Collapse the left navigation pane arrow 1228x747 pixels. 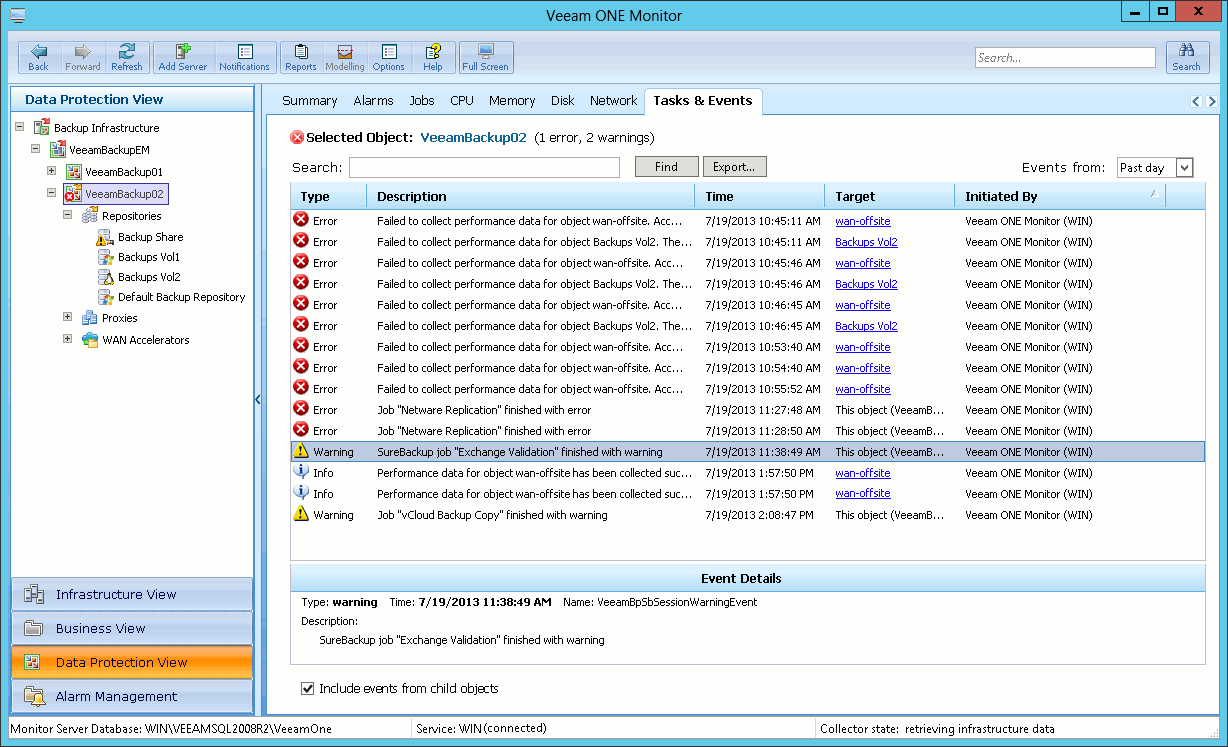[257, 400]
